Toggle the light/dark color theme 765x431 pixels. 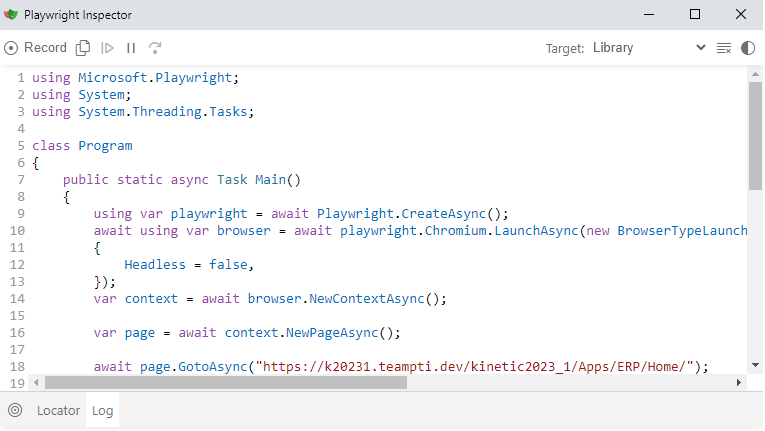coord(748,48)
